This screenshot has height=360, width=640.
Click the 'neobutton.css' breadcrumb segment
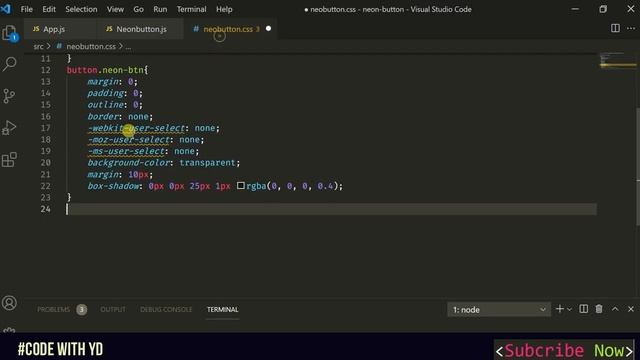click(x=91, y=47)
